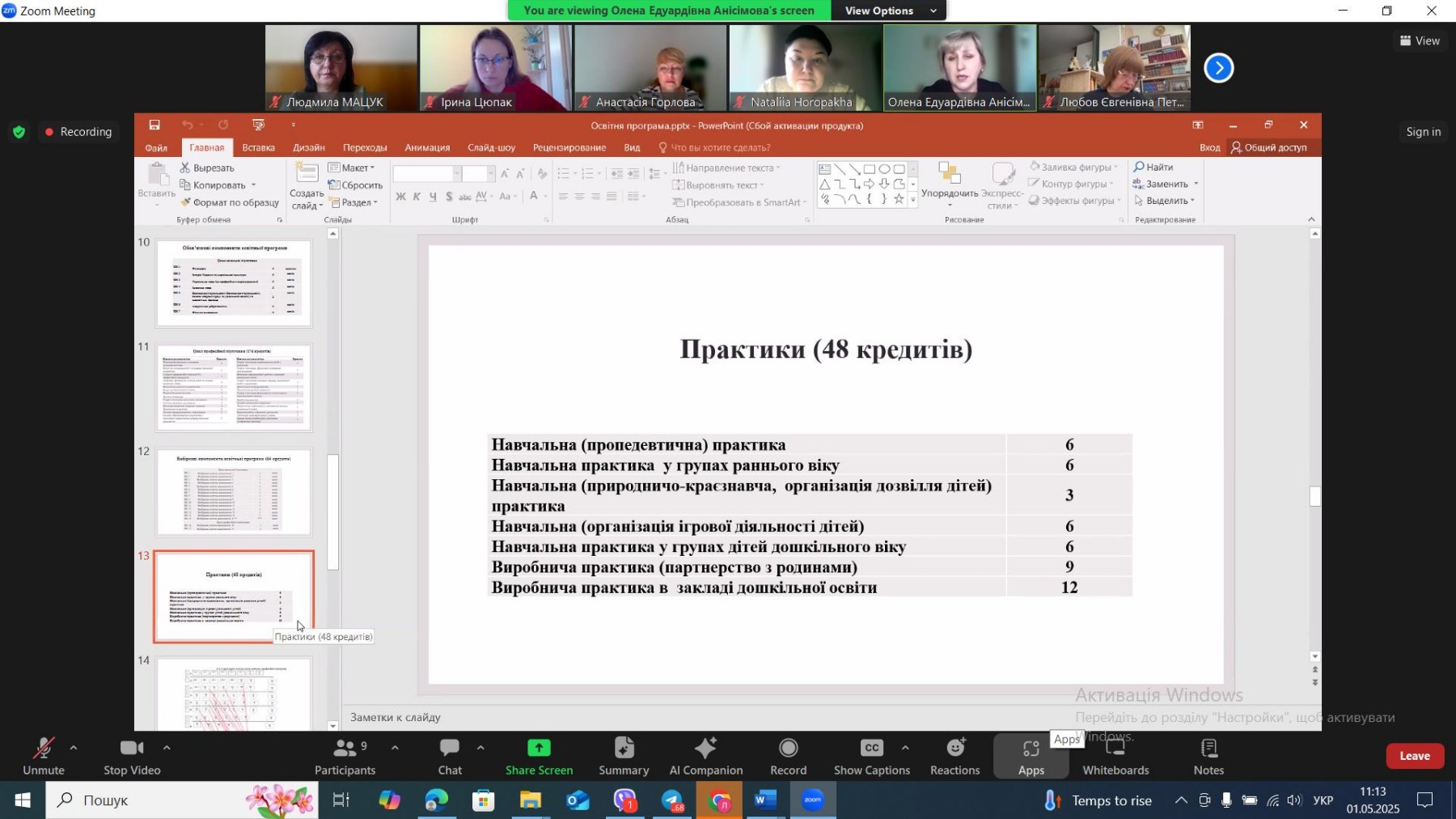
Task: Stop Video in Zoom toolbar
Action: [132, 756]
